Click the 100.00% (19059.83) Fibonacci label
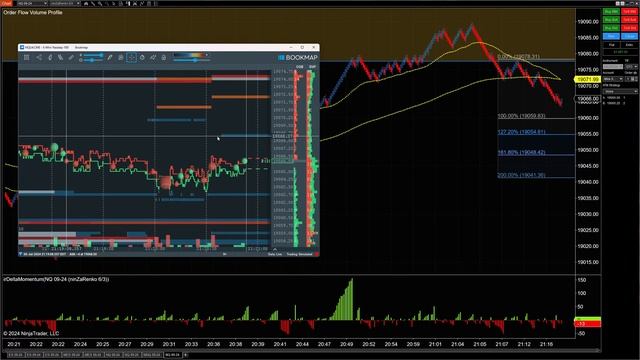640x360 pixels. pos(521,116)
